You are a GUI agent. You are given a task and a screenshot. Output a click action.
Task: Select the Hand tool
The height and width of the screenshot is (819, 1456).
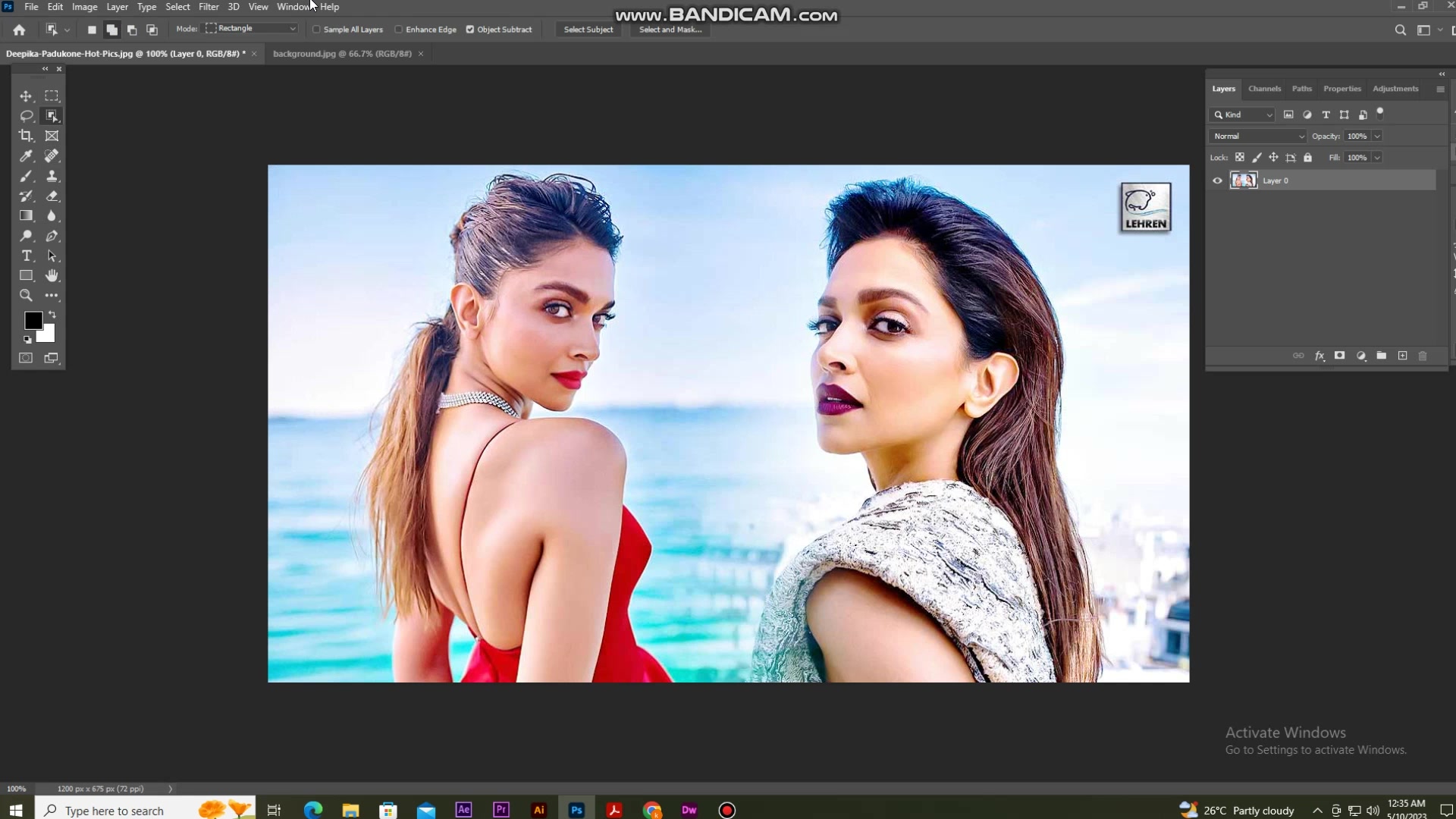[x=52, y=275]
